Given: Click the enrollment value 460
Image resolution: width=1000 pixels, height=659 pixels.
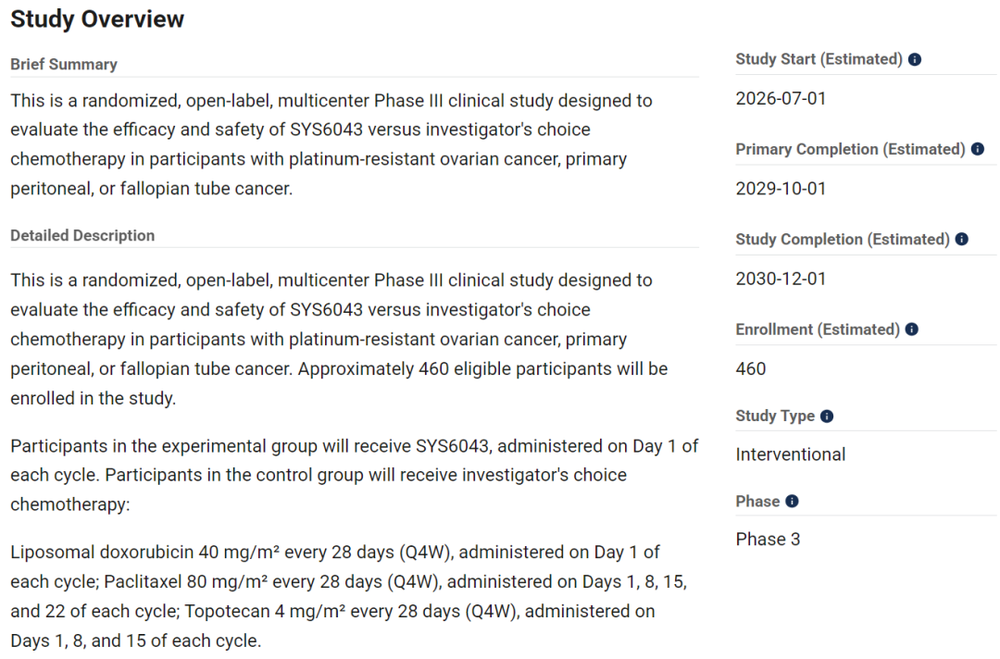Looking at the screenshot, I should (751, 369).
